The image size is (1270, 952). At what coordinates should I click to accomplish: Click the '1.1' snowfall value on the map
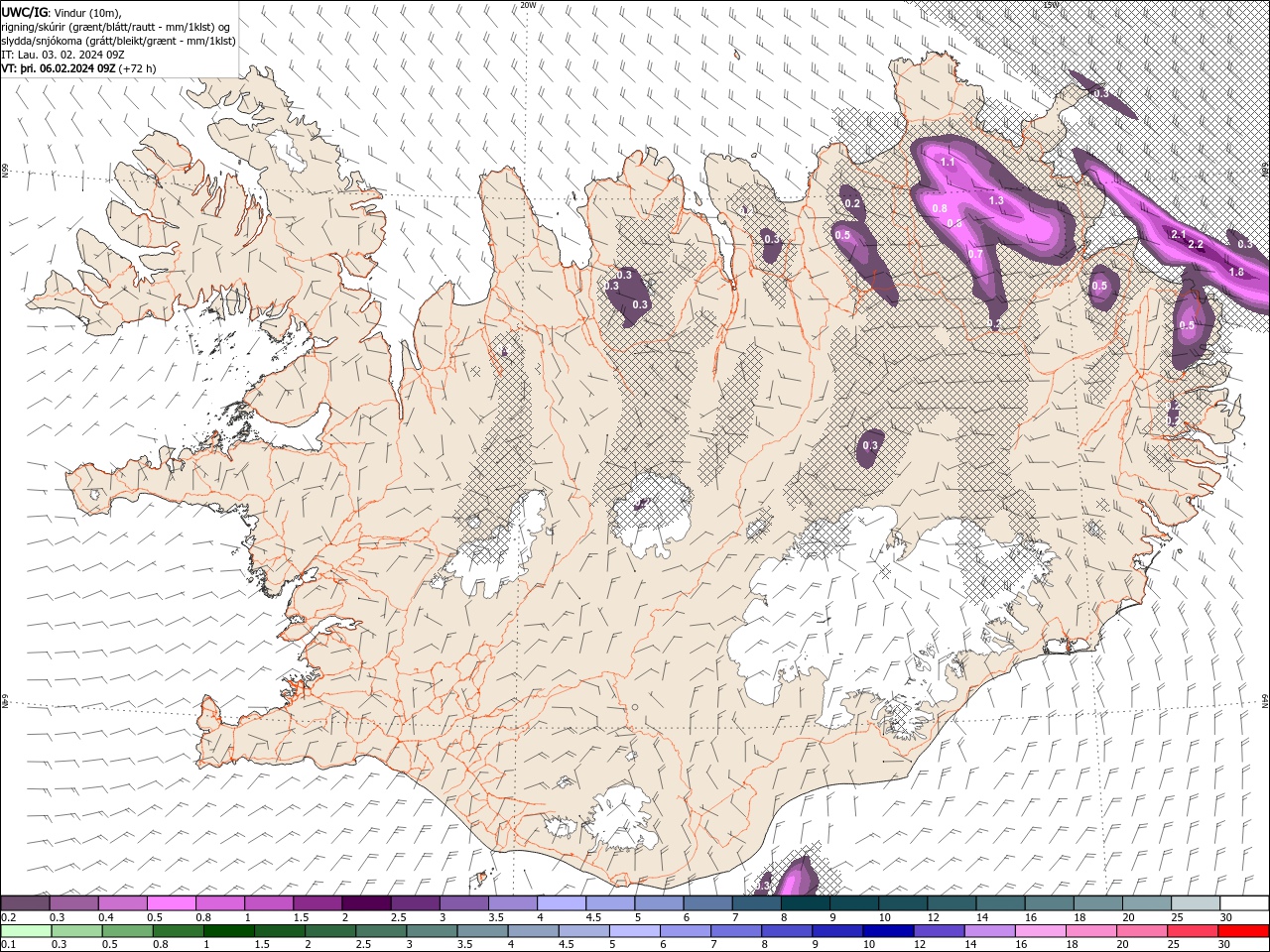947,162
